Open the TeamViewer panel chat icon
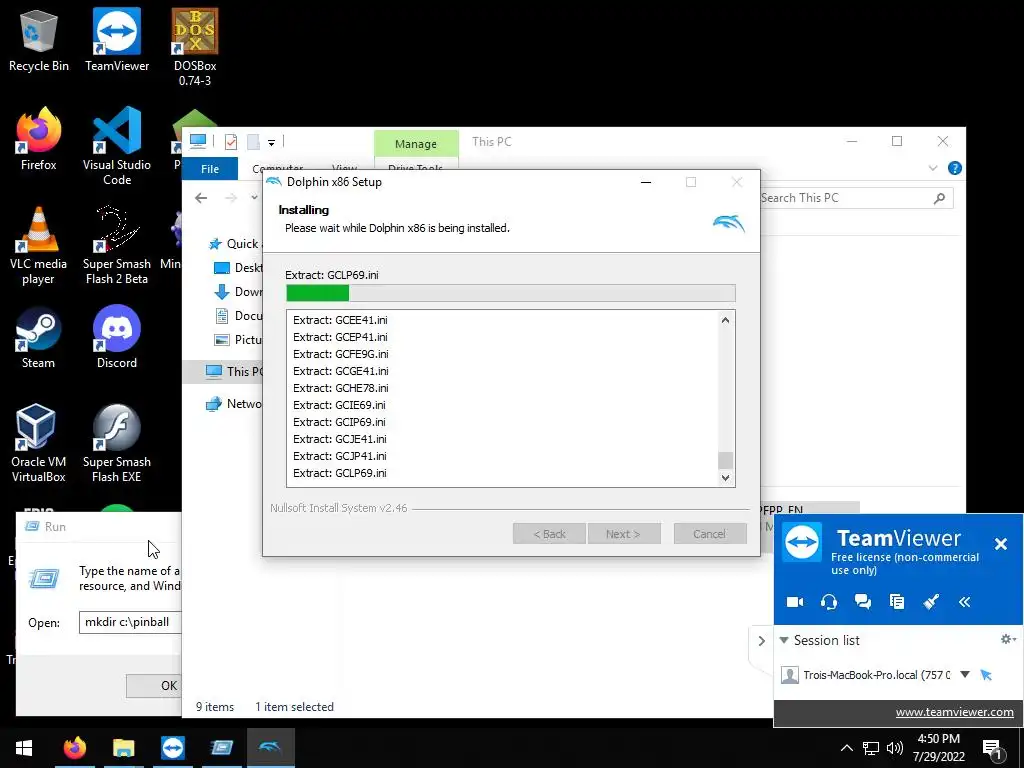The width and height of the screenshot is (1024, 768). click(863, 601)
